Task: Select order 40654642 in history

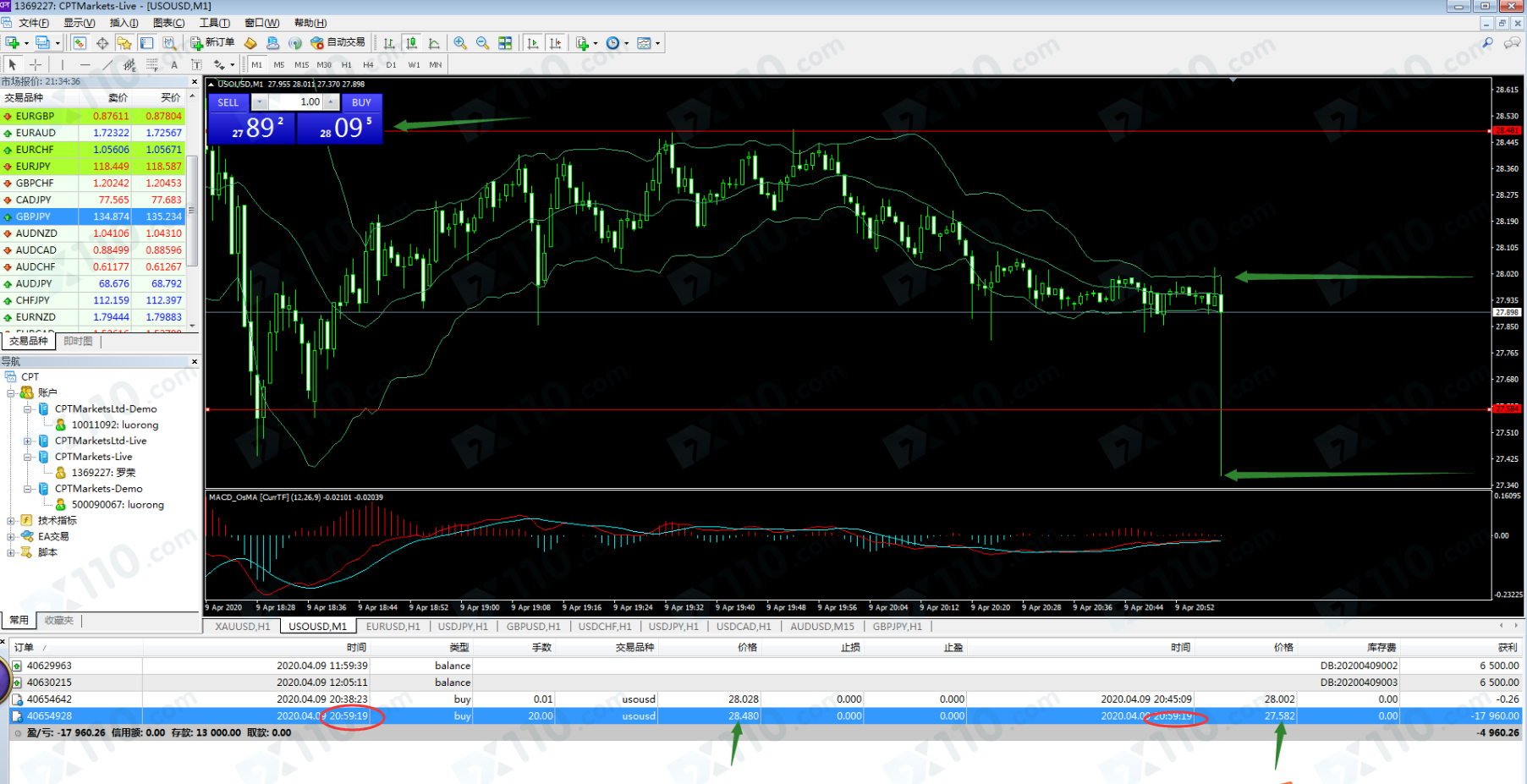Action: pyautogui.click(x=763, y=699)
